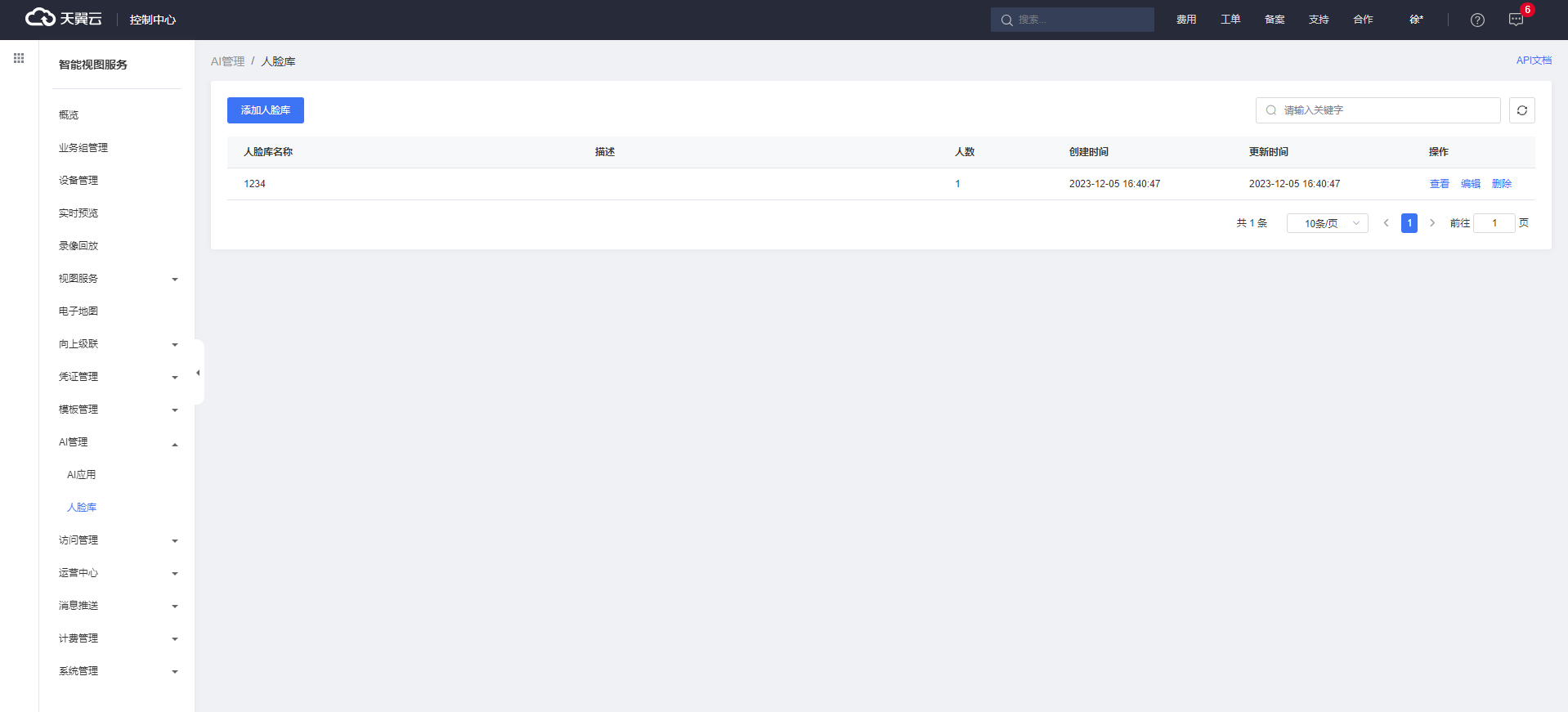The width and height of the screenshot is (1568, 712).
Task: Open 概览 in the sidebar
Action: pos(69,115)
